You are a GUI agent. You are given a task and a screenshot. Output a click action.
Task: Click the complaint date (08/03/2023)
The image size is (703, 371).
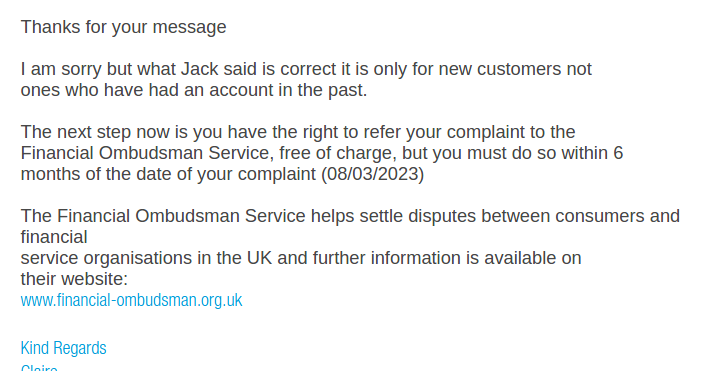(x=373, y=174)
